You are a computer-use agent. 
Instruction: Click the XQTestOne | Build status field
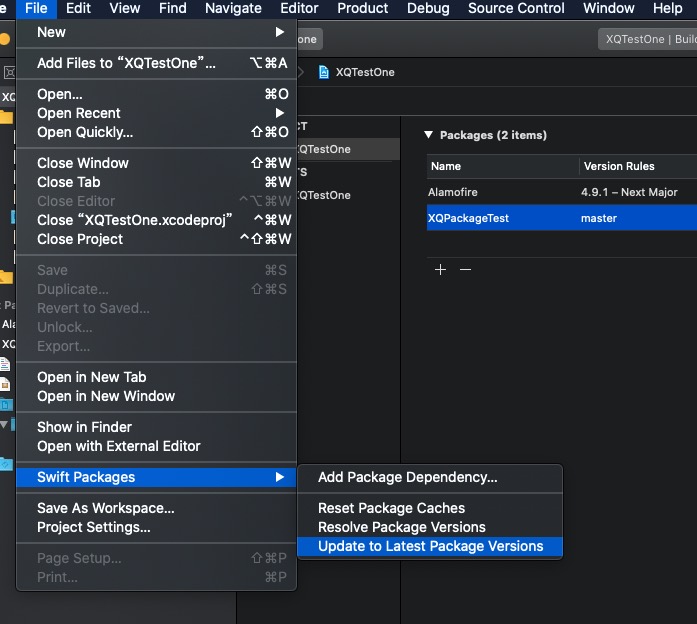648,39
